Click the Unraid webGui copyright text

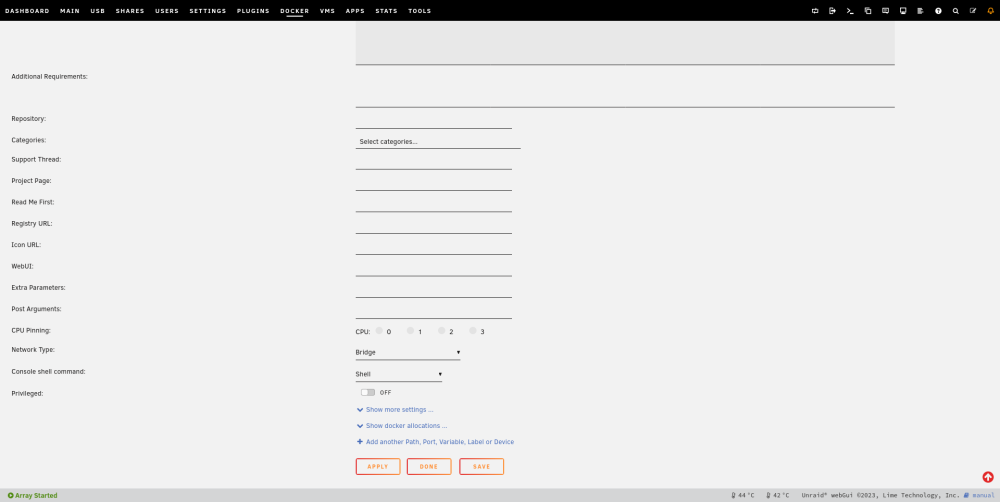point(880,496)
